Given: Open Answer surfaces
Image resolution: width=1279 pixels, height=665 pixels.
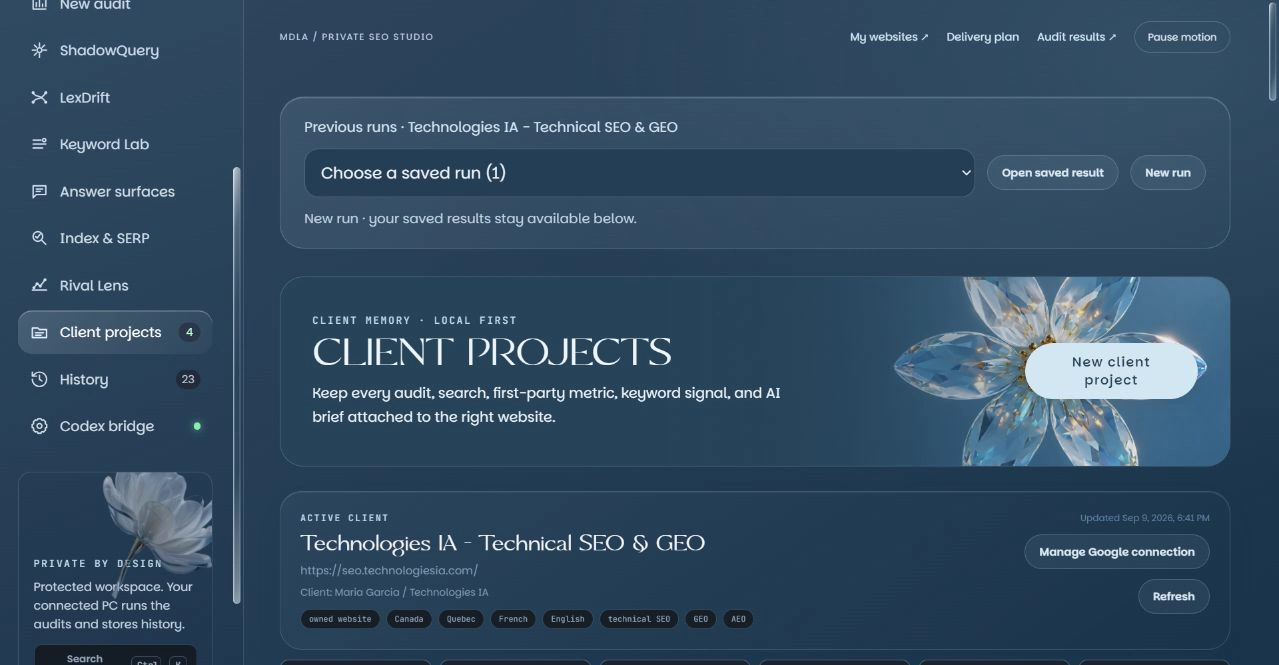Looking at the screenshot, I should click(115, 191).
